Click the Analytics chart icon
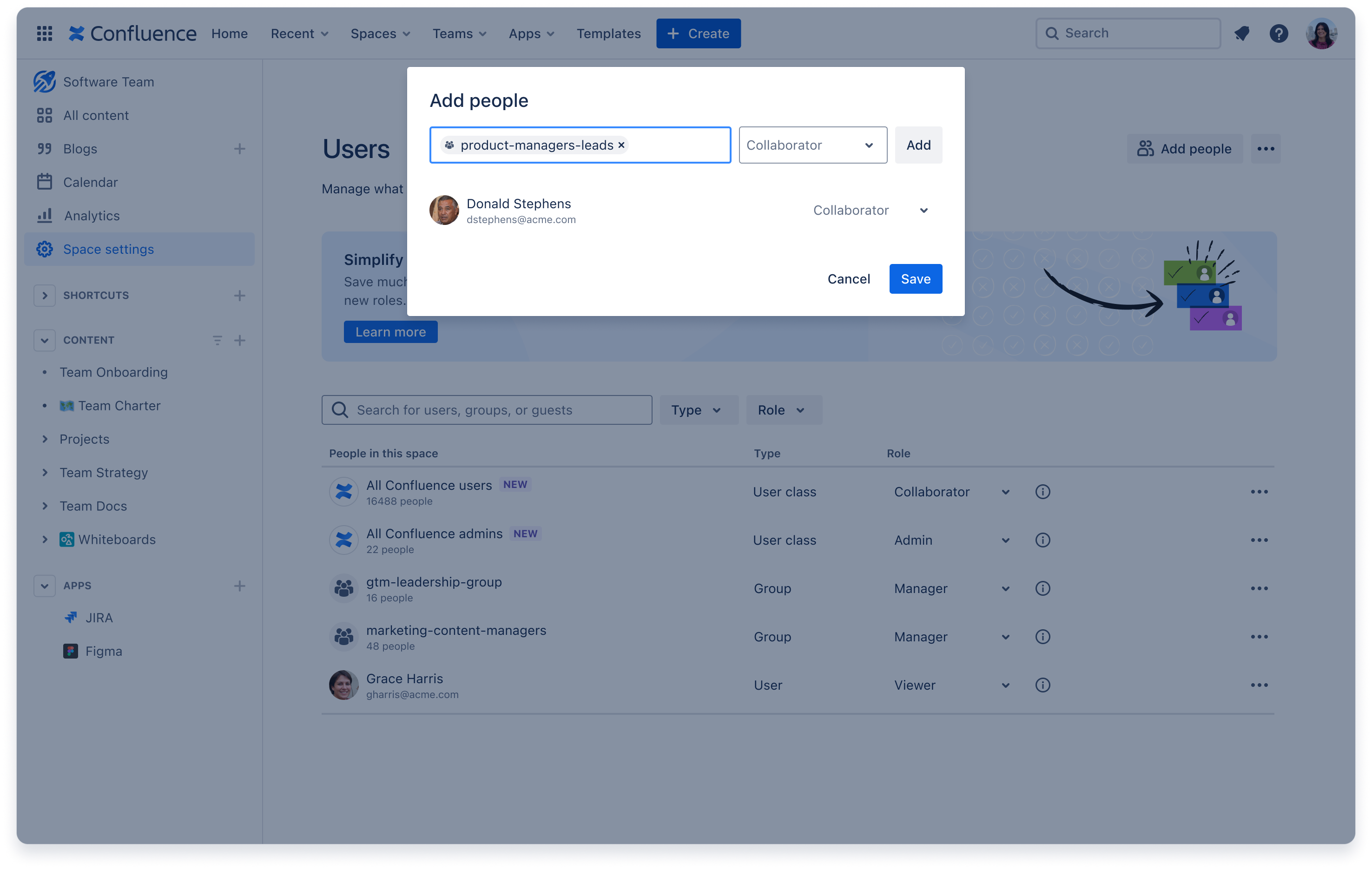 pyautogui.click(x=45, y=215)
